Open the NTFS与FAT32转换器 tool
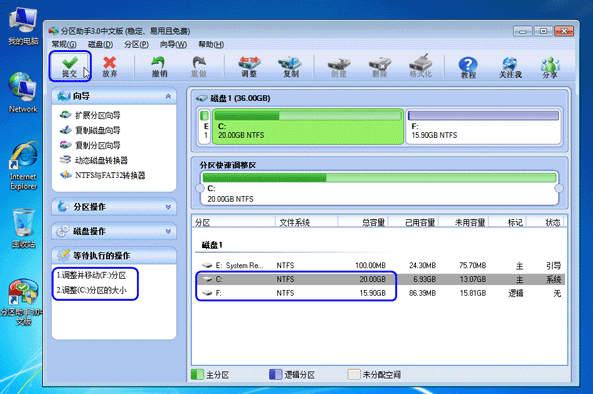This screenshot has width=593, height=394. (110, 175)
